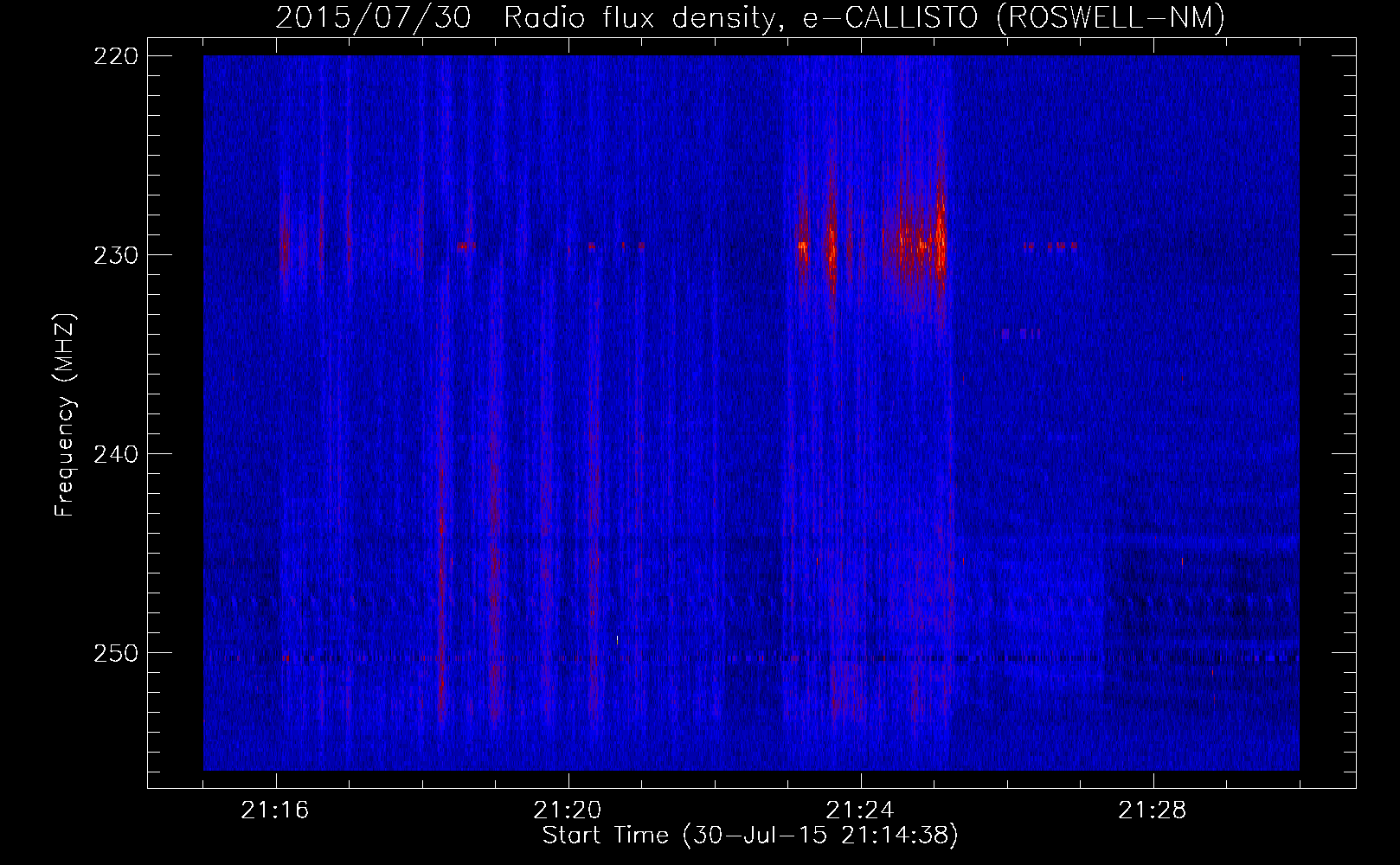The image size is (1400, 865).
Task: Click the 250 frequency axis label
Action: [115, 653]
